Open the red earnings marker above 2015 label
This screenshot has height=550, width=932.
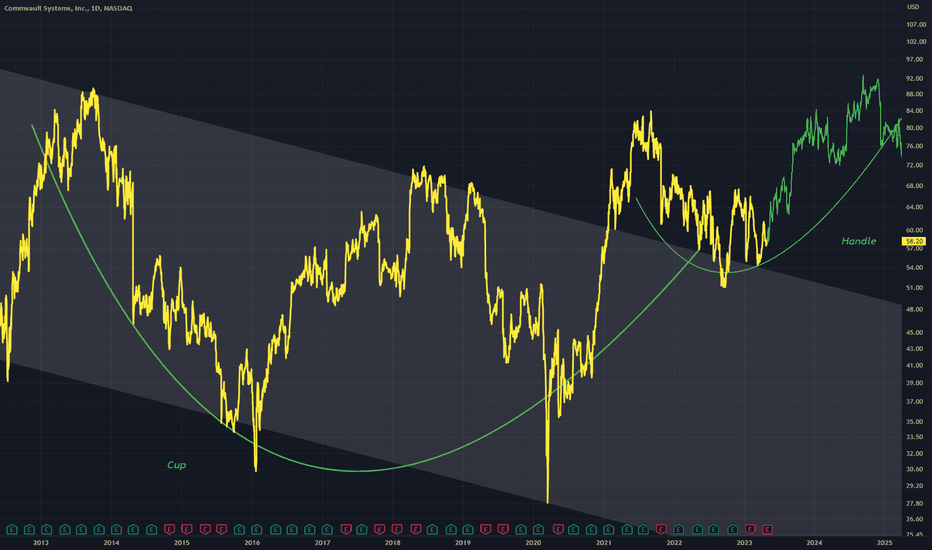tap(187, 529)
